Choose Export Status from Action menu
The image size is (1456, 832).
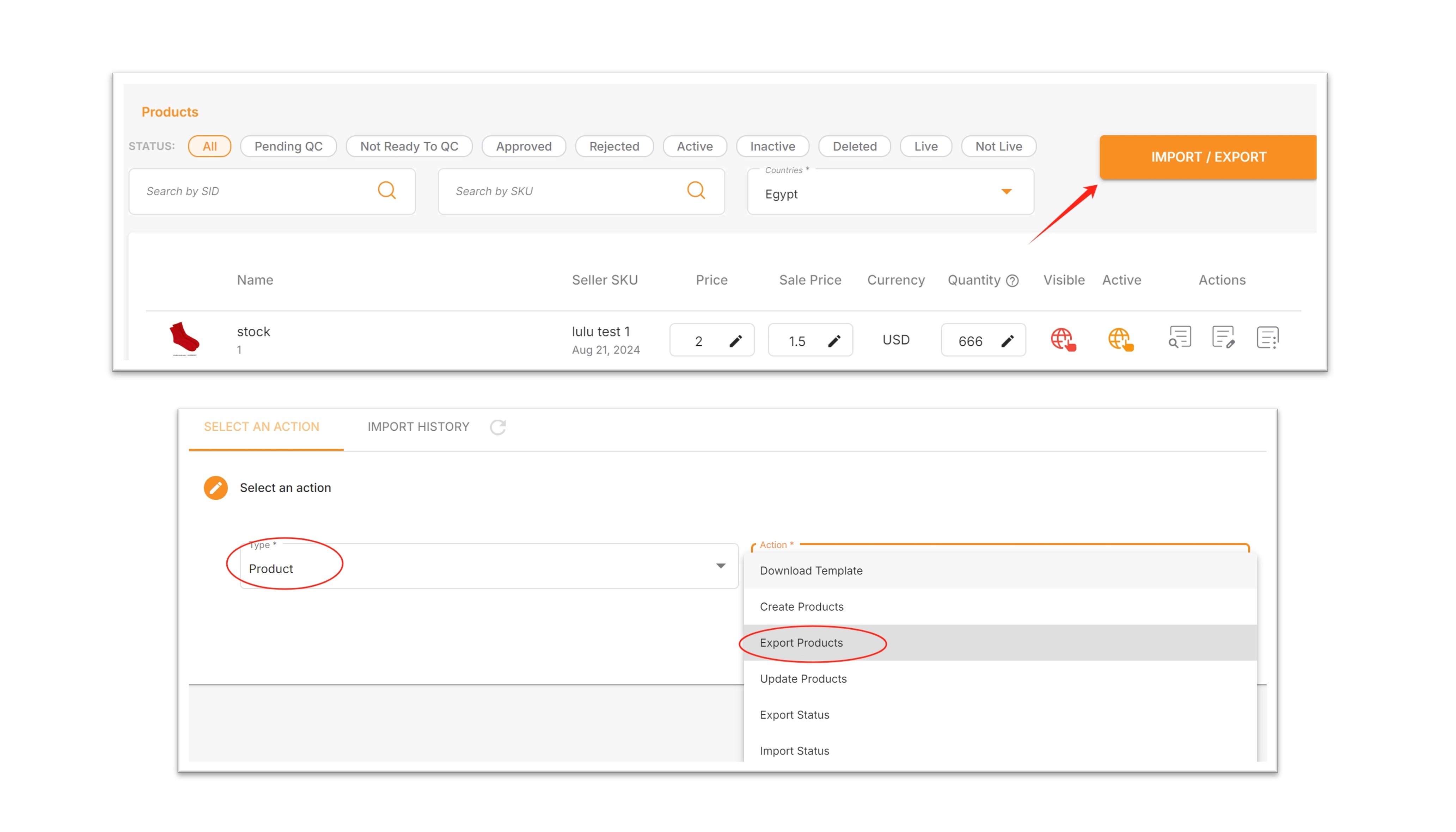[1000, 714]
